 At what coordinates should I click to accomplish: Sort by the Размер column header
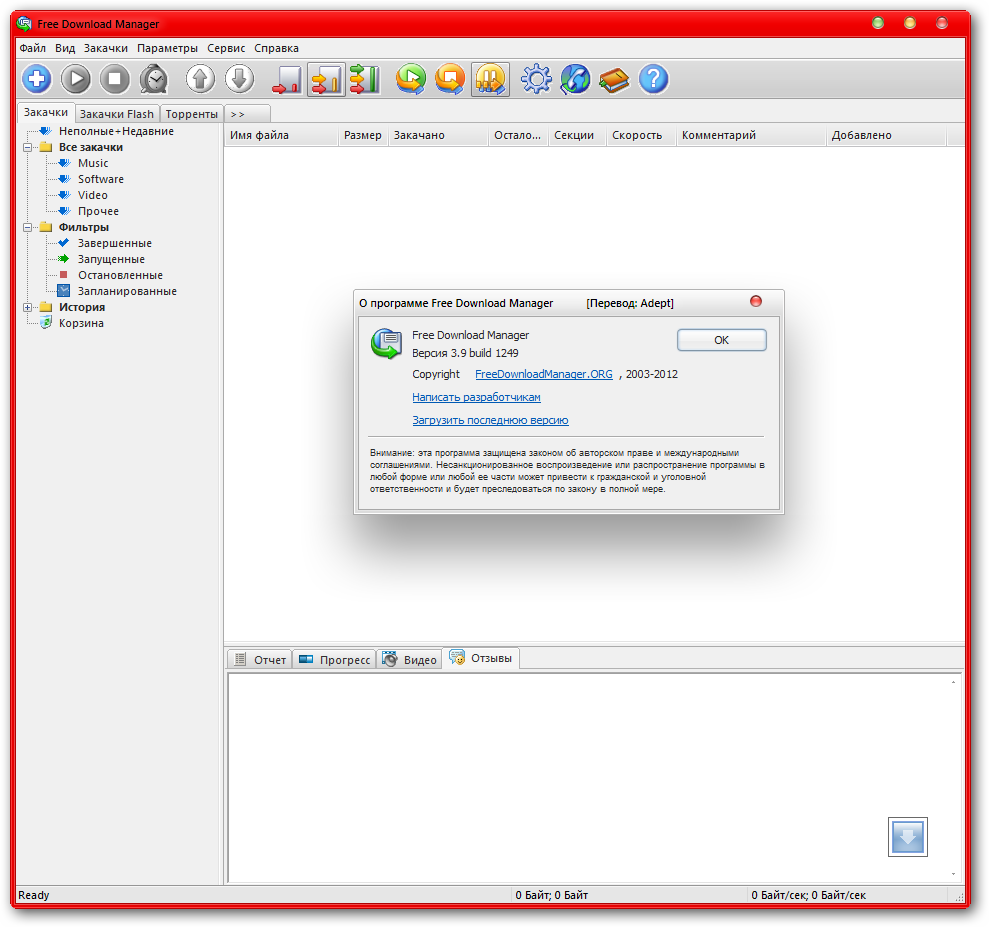point(363,135)
